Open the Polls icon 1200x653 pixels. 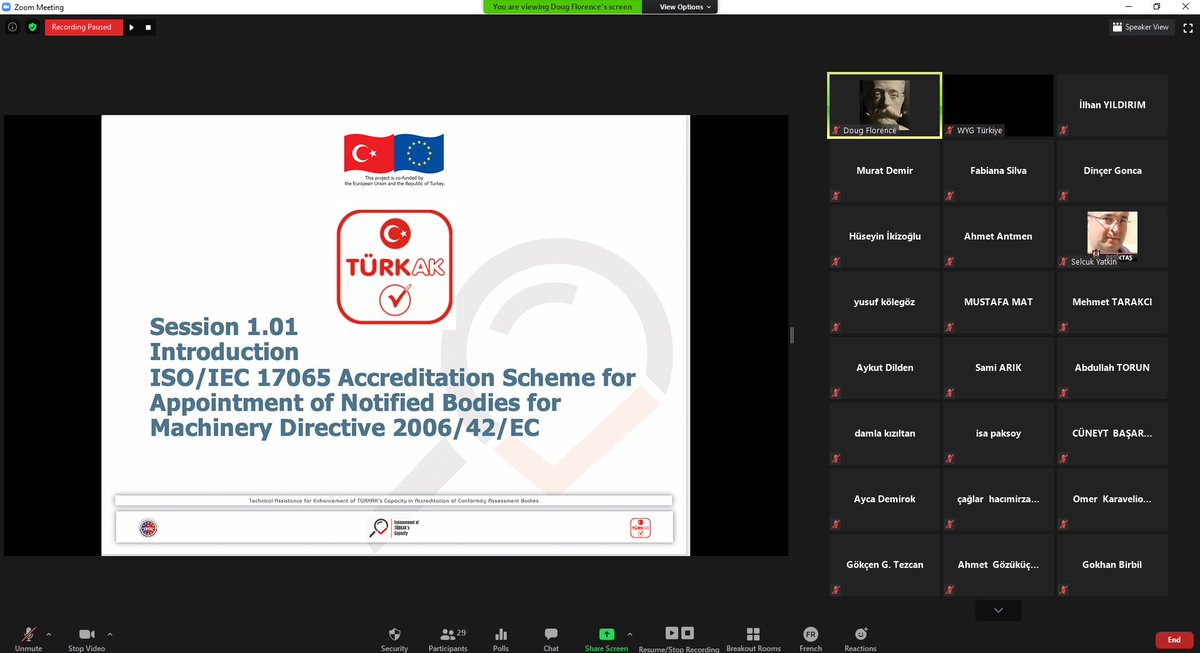tap(501, 634)
